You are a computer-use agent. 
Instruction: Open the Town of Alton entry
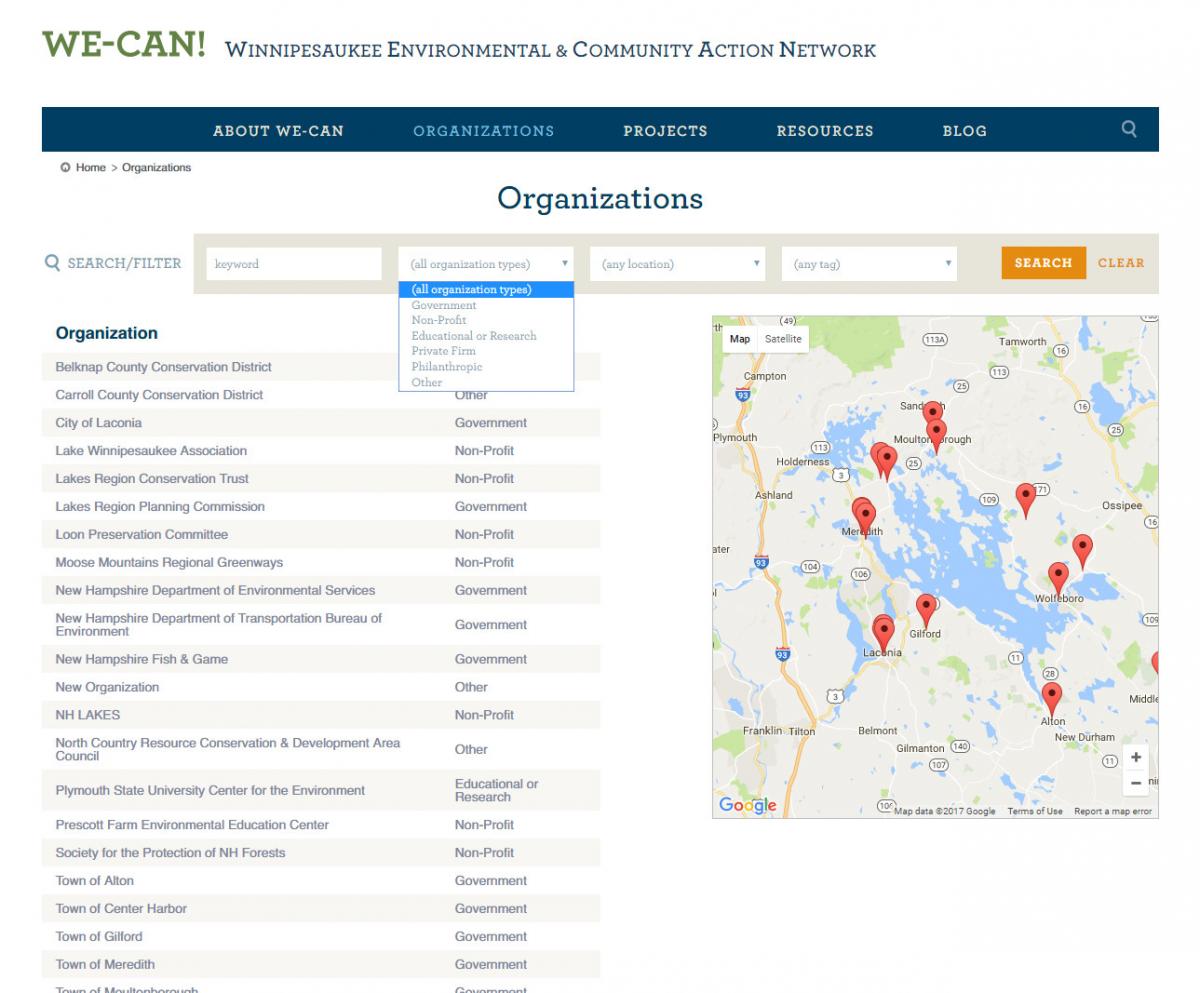[95, 881]
